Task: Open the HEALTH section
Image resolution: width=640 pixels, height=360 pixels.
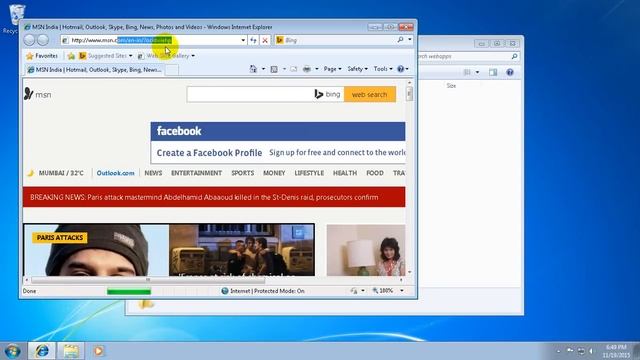Action: tap(345, 173)
